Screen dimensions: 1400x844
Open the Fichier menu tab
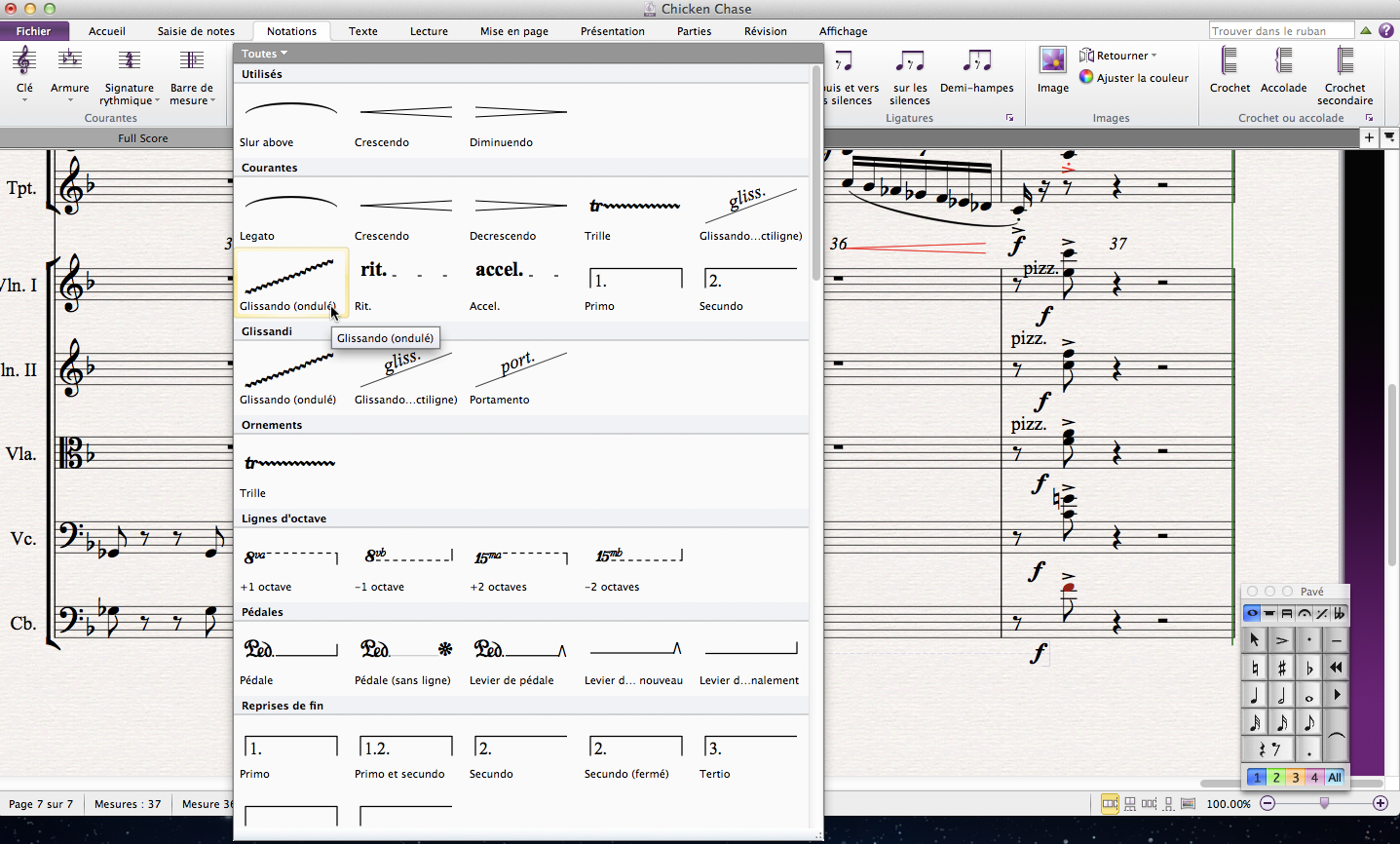pyautogui.click(x=33, y=31)
